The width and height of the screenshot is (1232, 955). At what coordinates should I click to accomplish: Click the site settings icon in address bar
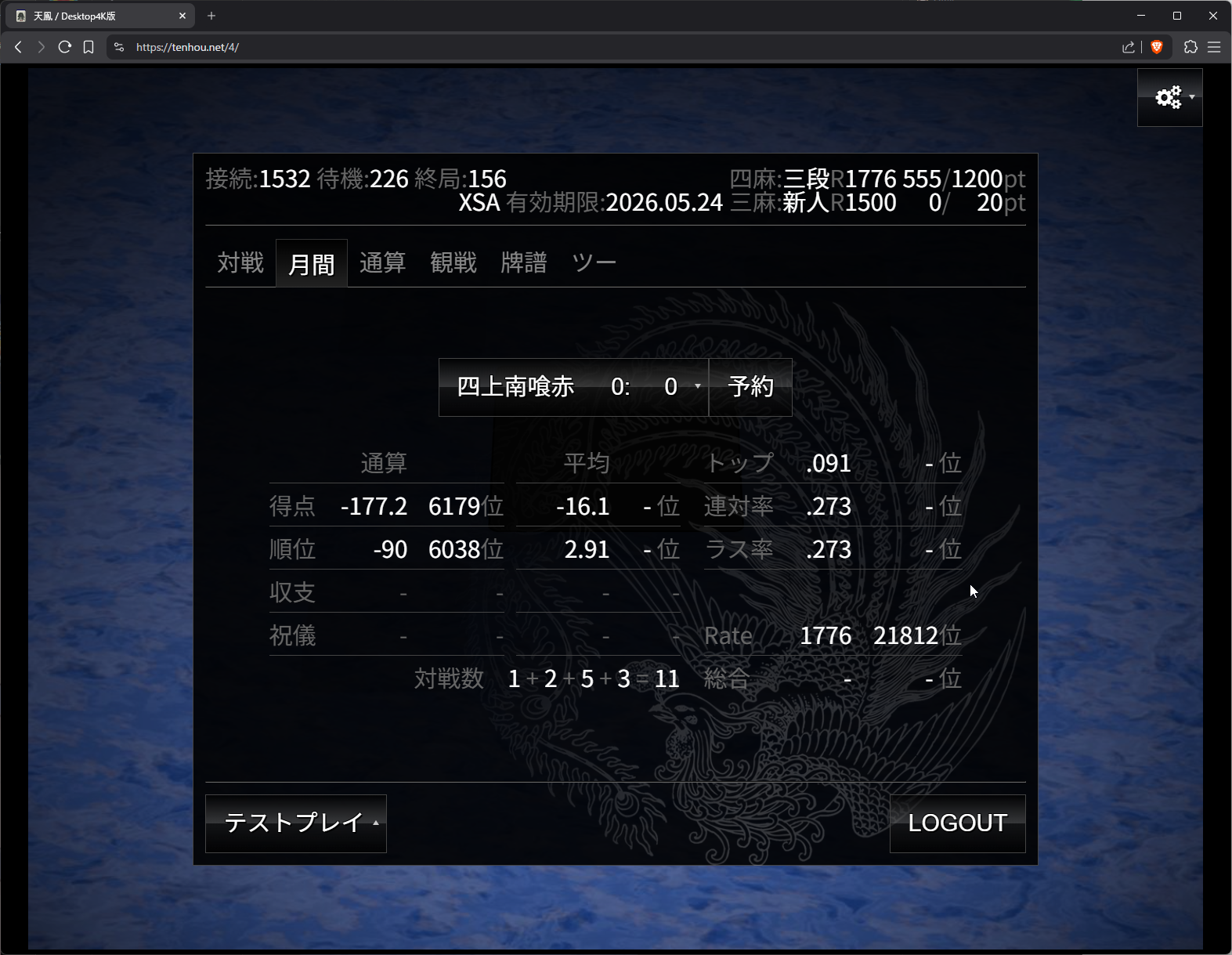[119, 47]
